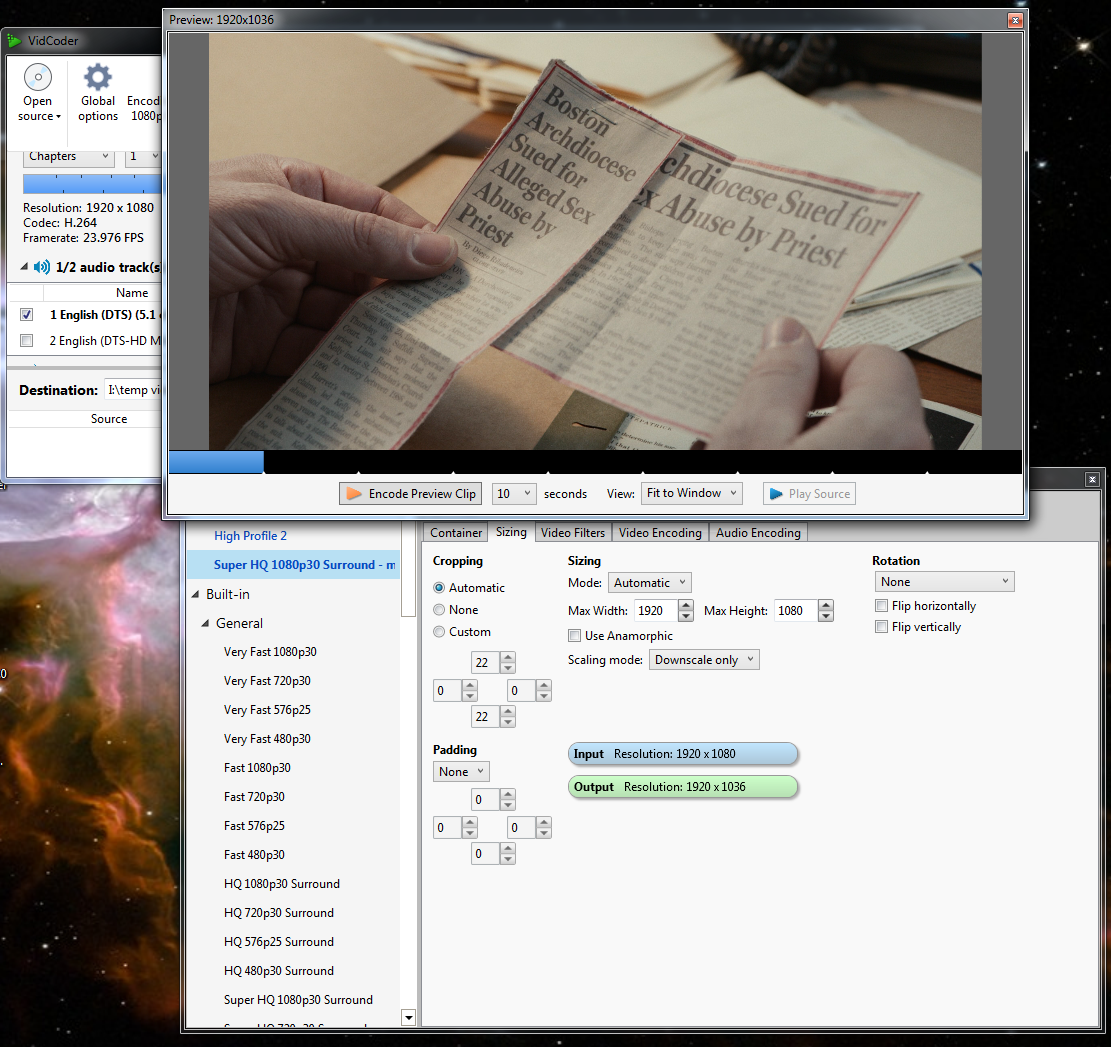Click the Max Width 1920 field
The image size is (1111, 1047).
point(655,611)
